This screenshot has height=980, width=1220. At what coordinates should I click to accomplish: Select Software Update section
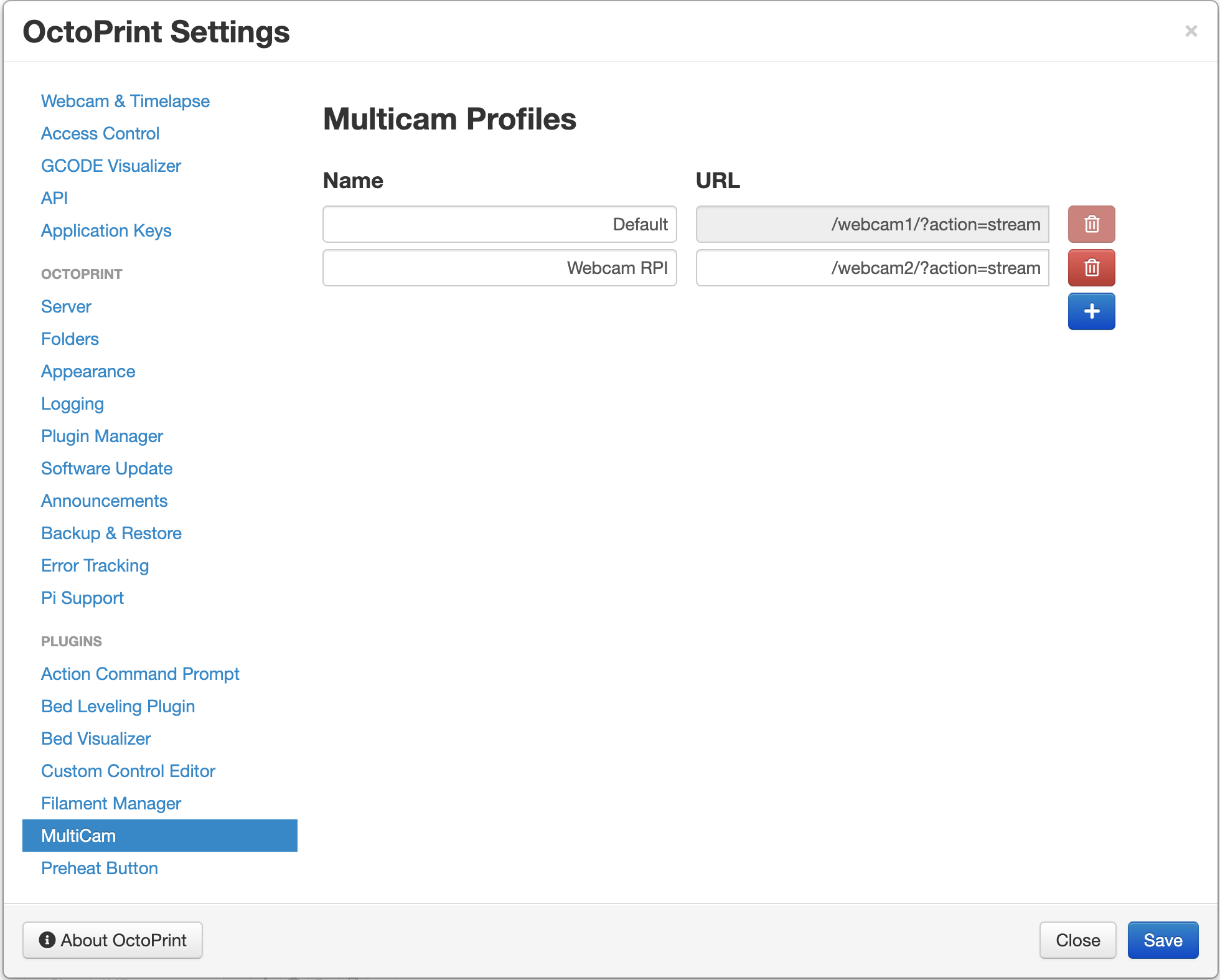(106, 468)
